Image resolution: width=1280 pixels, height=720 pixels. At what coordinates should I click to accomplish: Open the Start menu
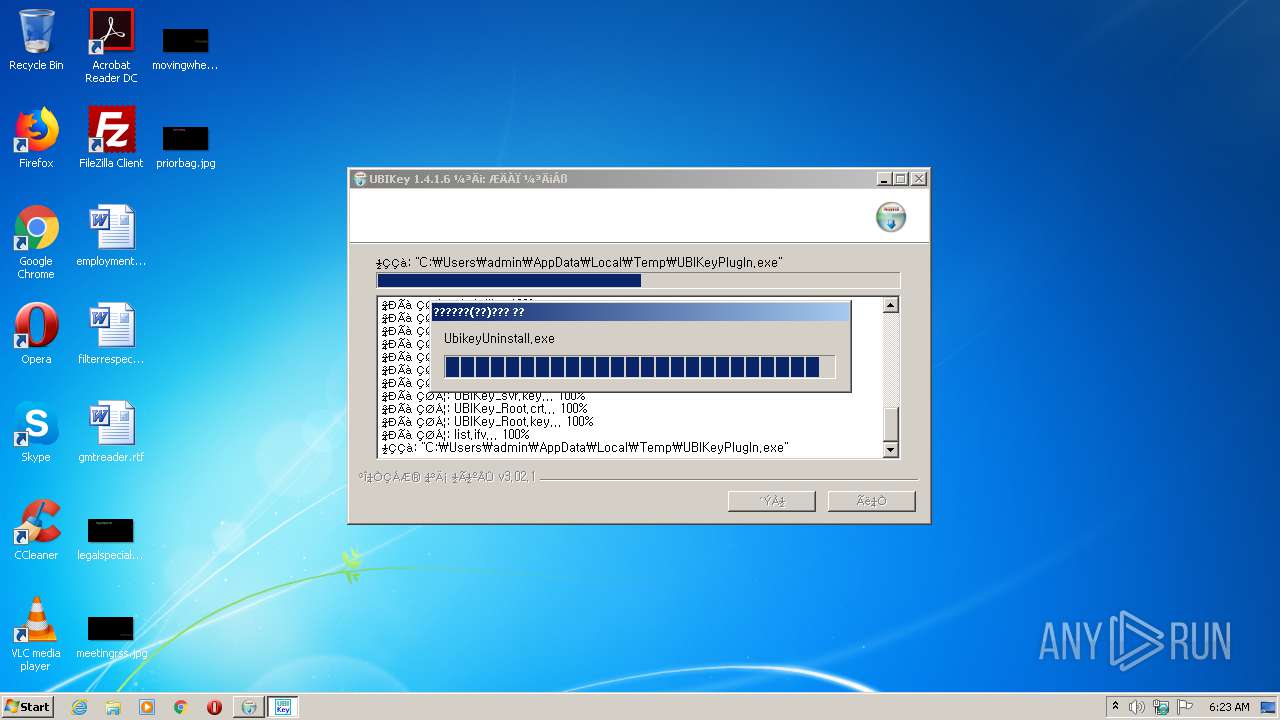tap(28, 707)
